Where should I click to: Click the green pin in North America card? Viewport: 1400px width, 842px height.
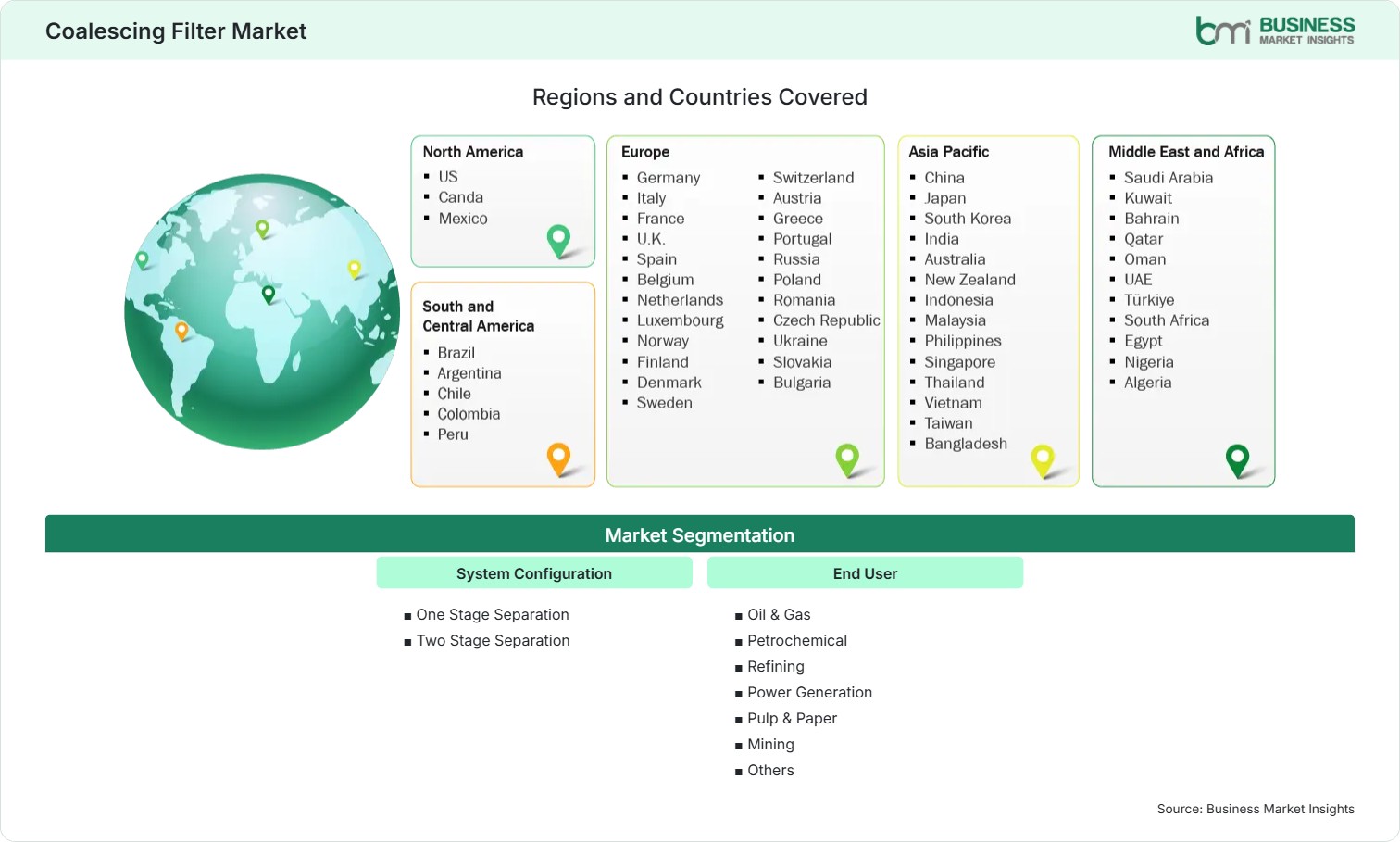tap(558, 241)
